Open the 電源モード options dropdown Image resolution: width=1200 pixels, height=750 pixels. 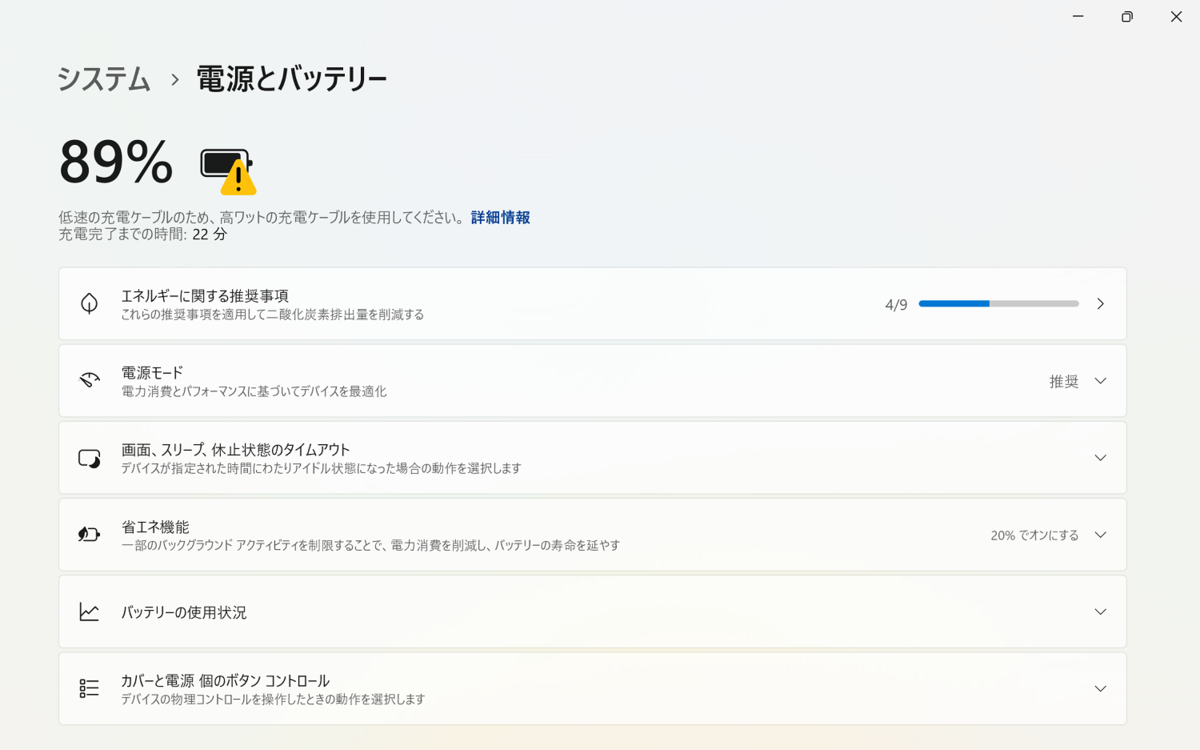click(1100, 380)
